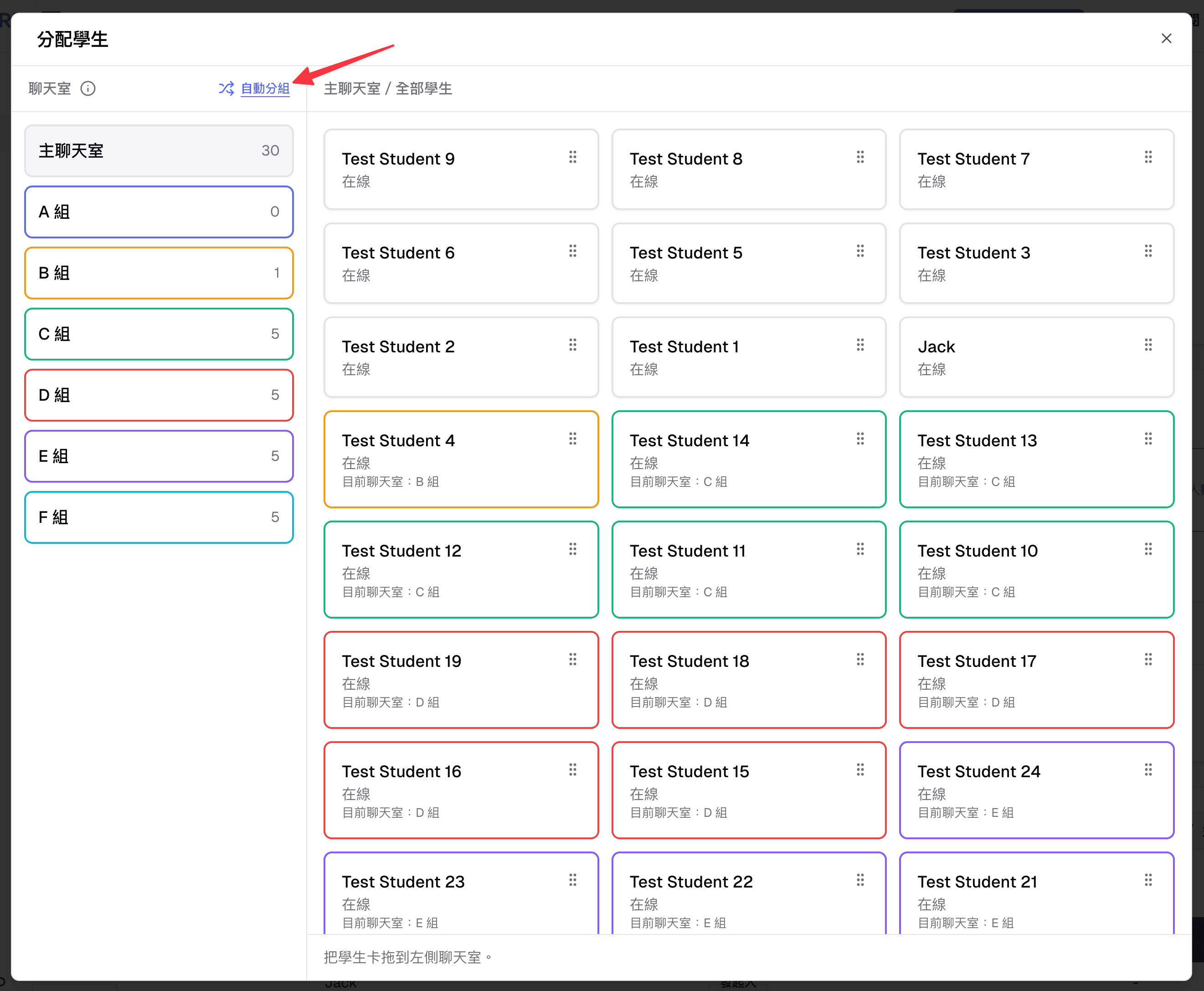Click the drag handle on Test Student 6
The width and height of the screenshot is (1204, 991).
pyautogui.click(x=572, y=251)
